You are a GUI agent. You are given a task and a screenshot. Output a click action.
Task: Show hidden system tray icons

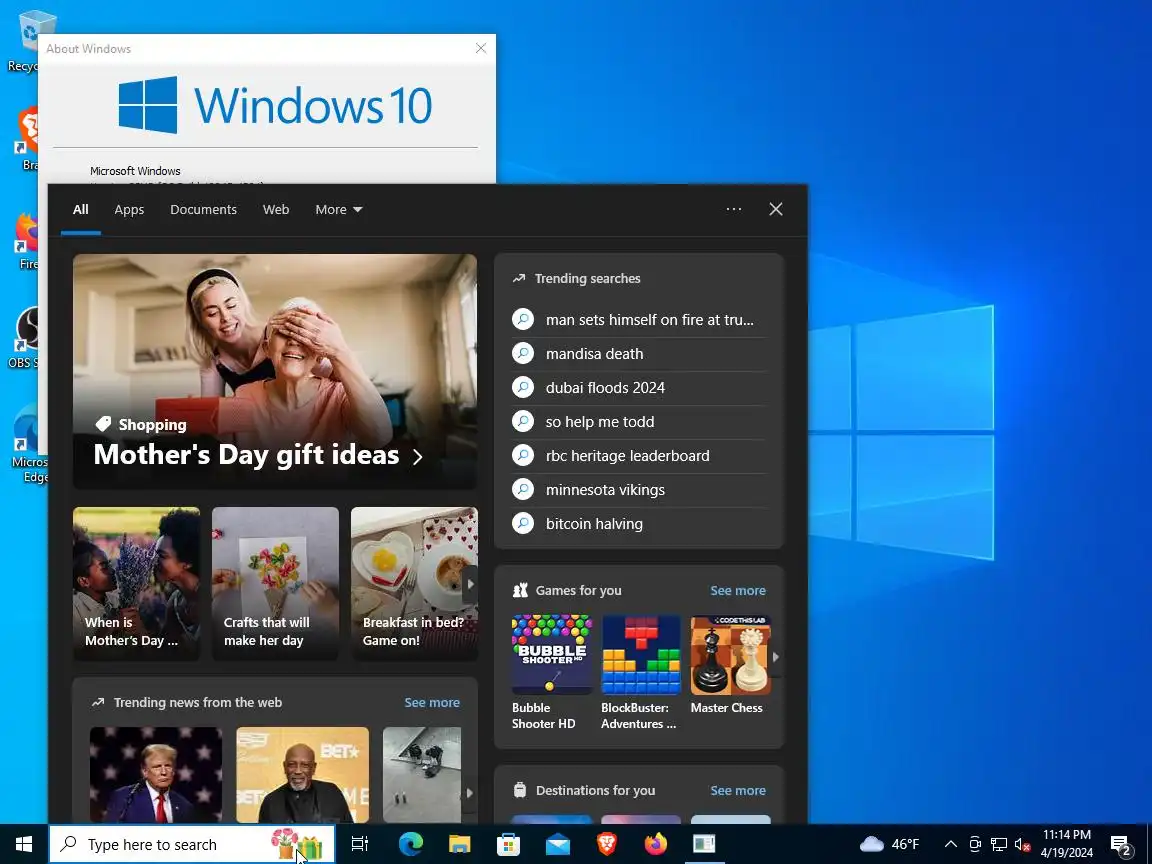951,844
